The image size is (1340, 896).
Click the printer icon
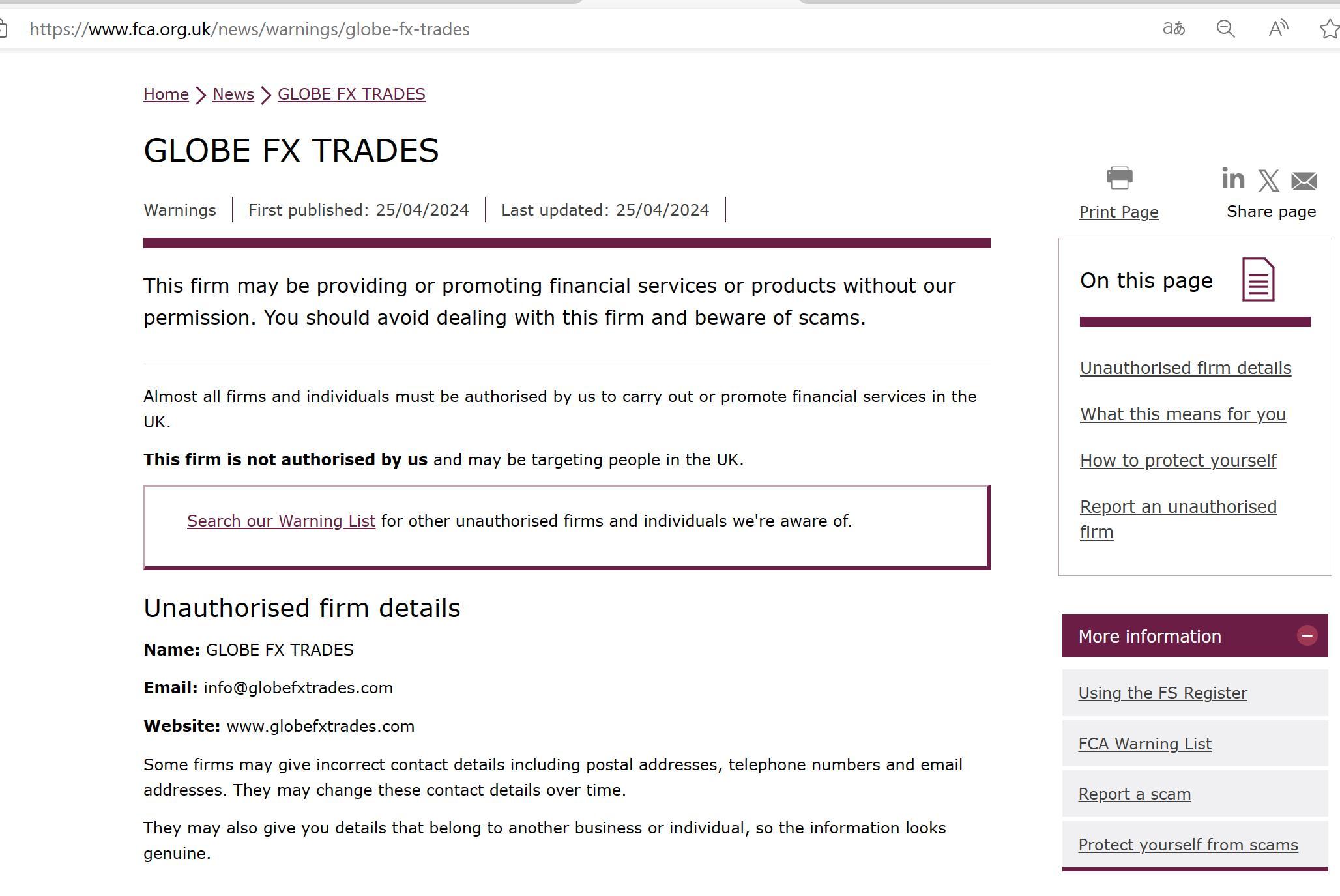[1119, 178]
